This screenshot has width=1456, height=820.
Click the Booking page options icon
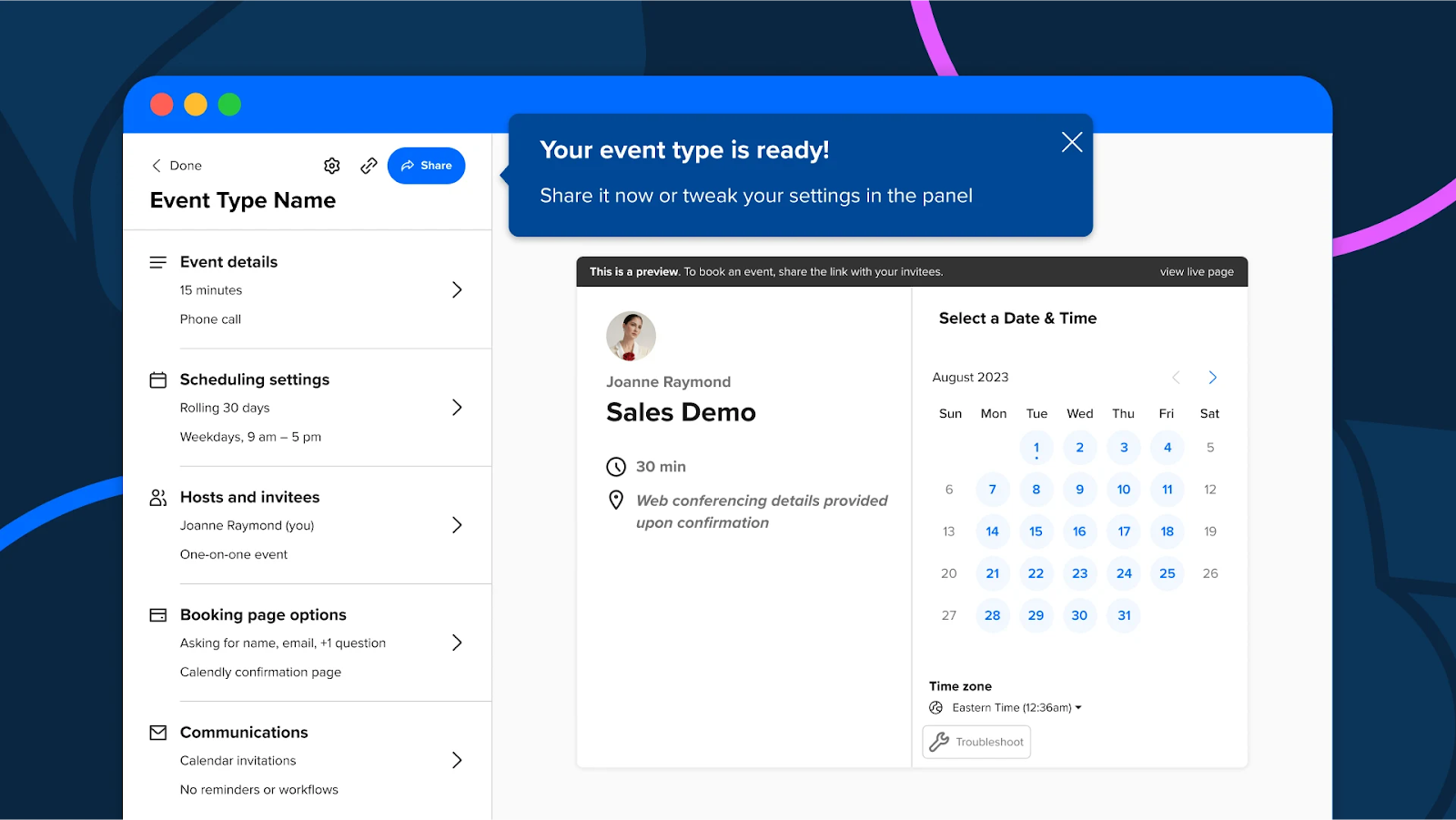coord(158,615)
